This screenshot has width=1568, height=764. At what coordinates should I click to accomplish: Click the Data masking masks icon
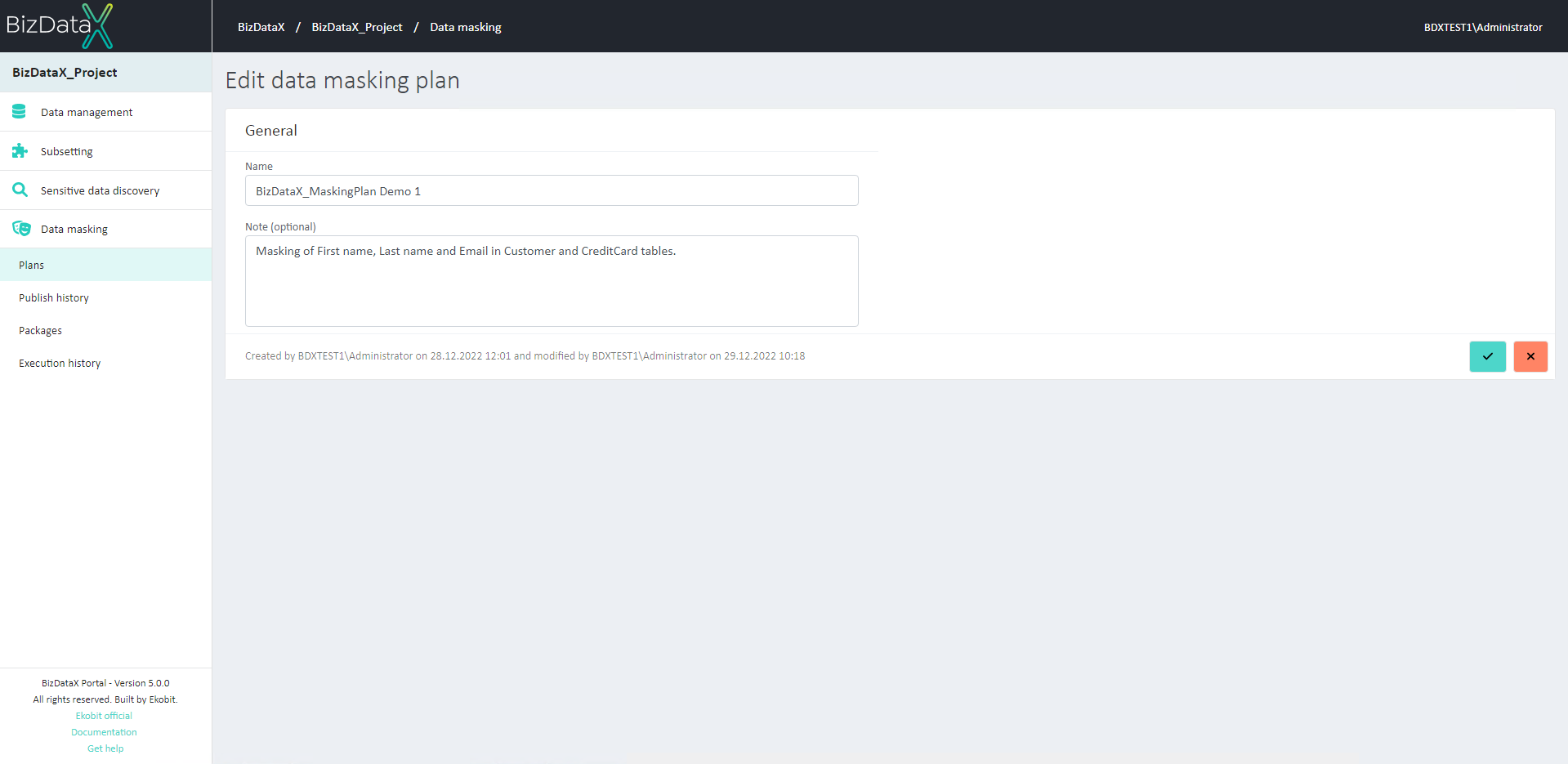pos(21,229)
